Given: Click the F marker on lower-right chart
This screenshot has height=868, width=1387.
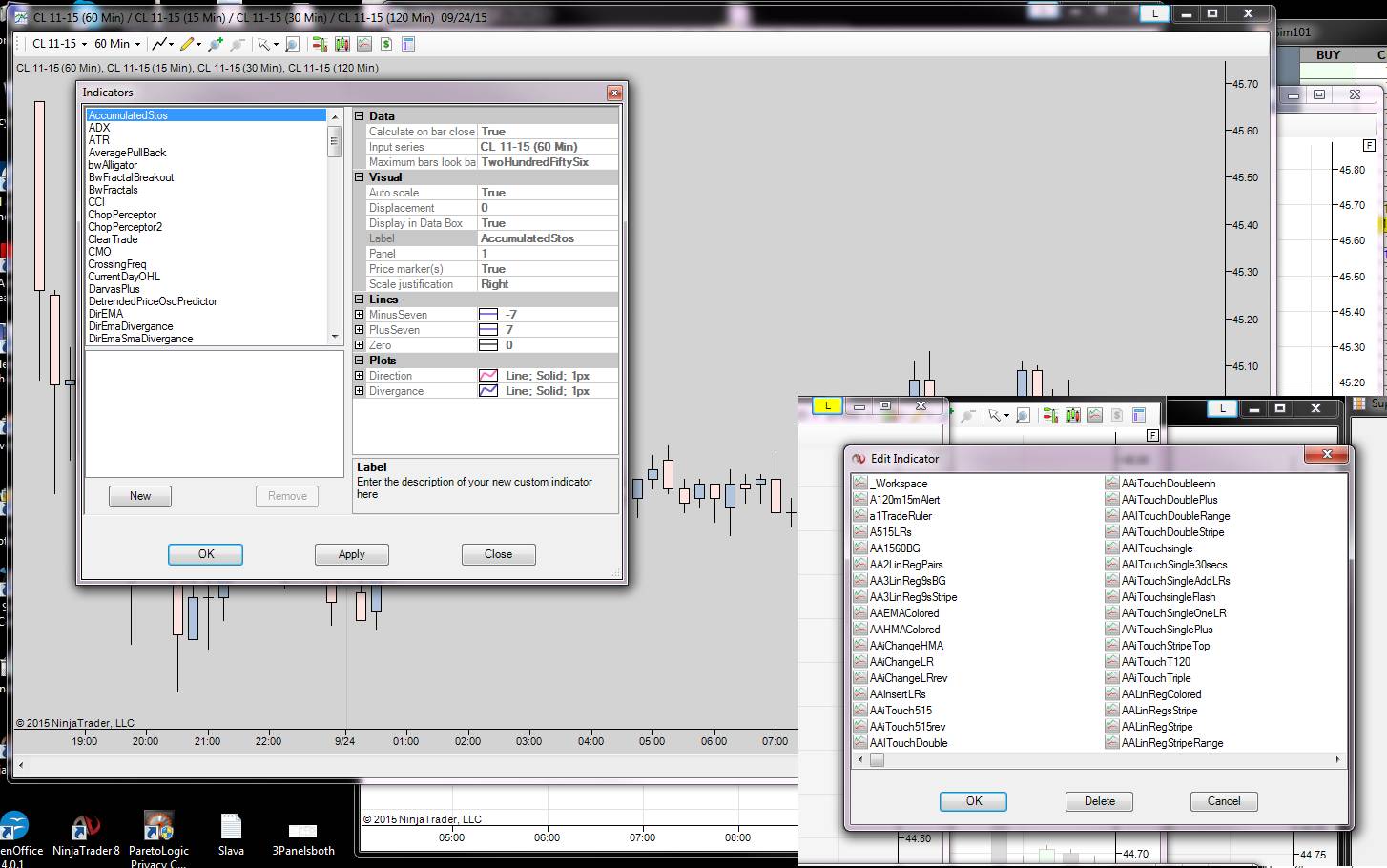Looking at the screenshot, I should 1152,435.
